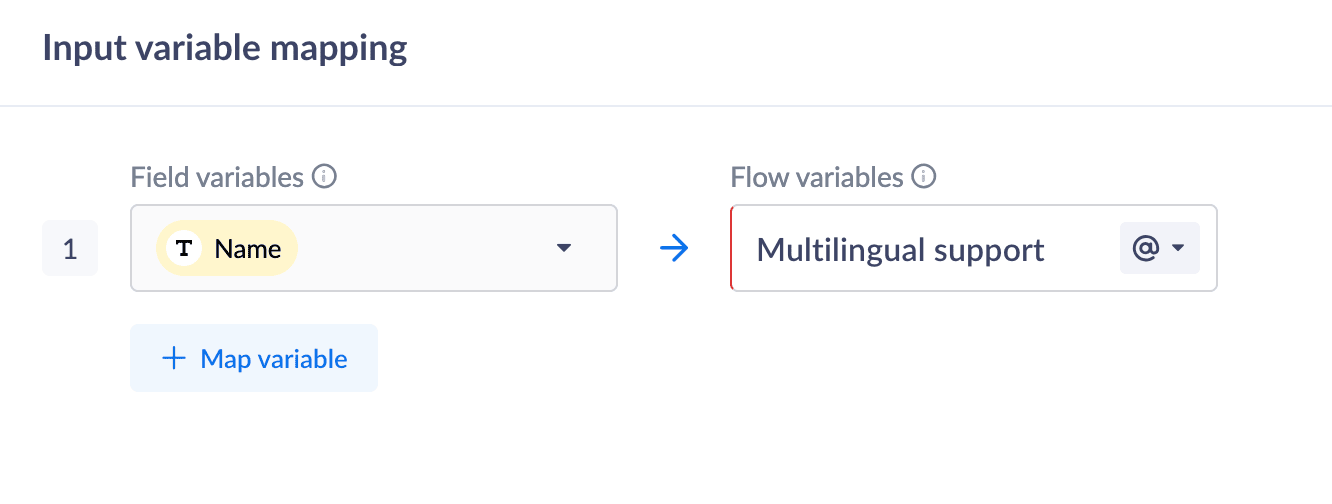Click the "Input variable mapping" heading
The height and width of the screenshot is (504, 1332).
[225, 48]
